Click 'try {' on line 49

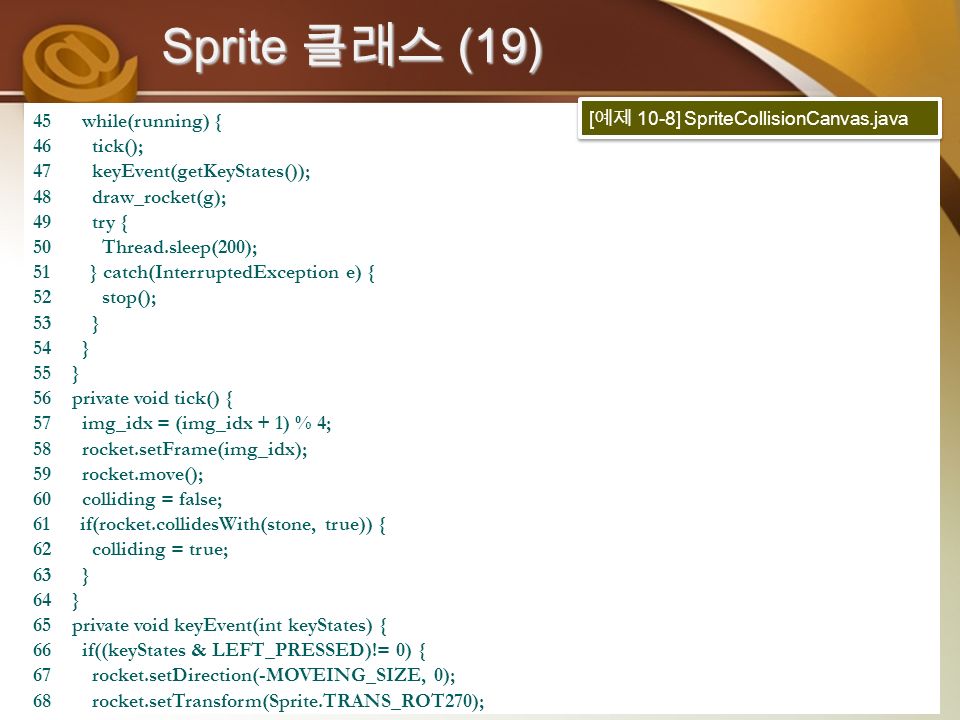[110, 222]
